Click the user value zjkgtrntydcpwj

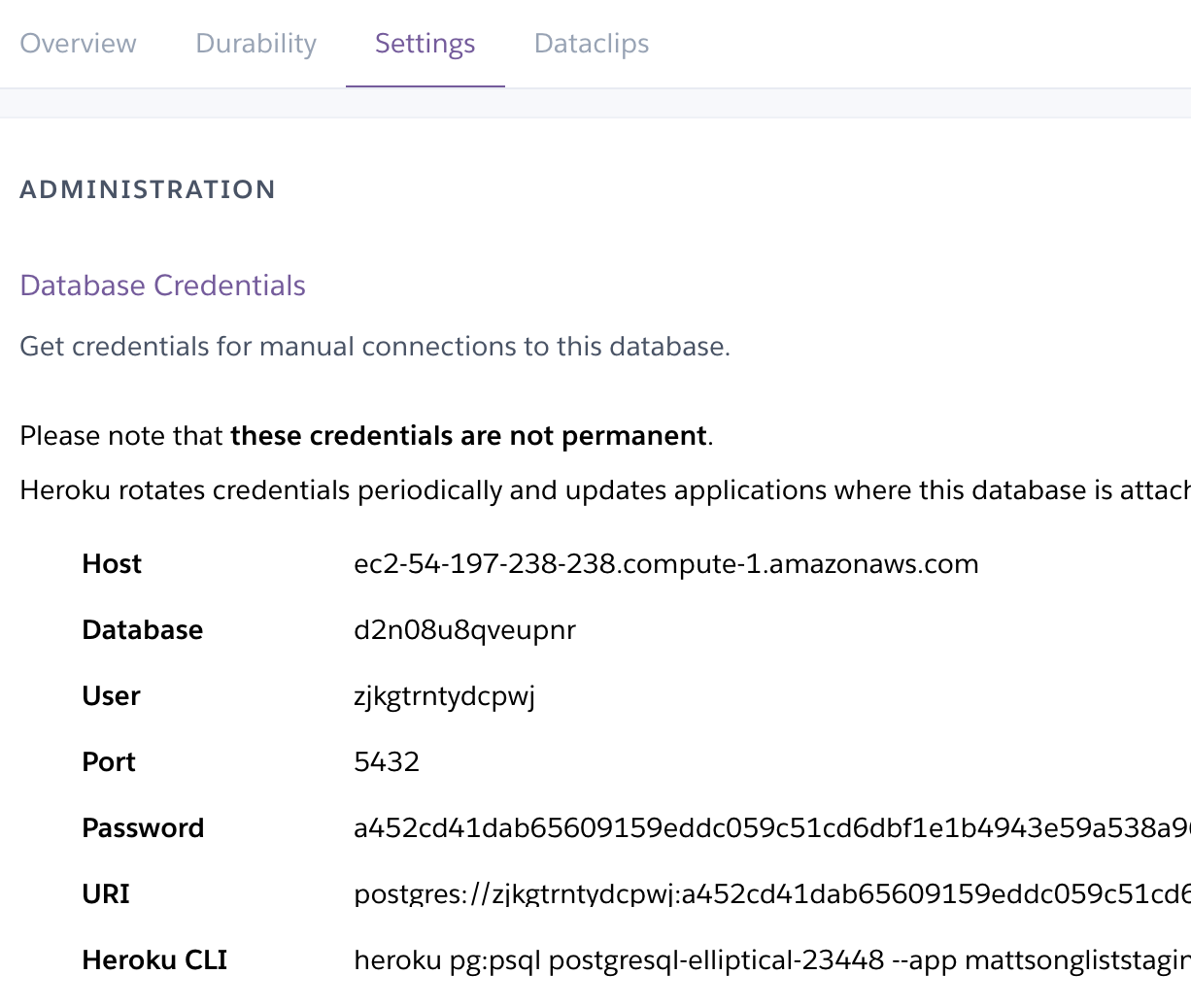tap(444, 696)
